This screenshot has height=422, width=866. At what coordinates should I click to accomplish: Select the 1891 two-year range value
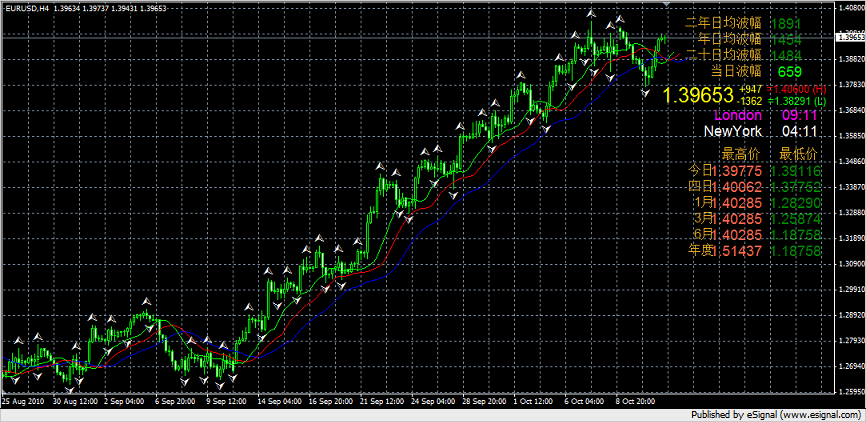pyautogui.click(x=786, y=24)
